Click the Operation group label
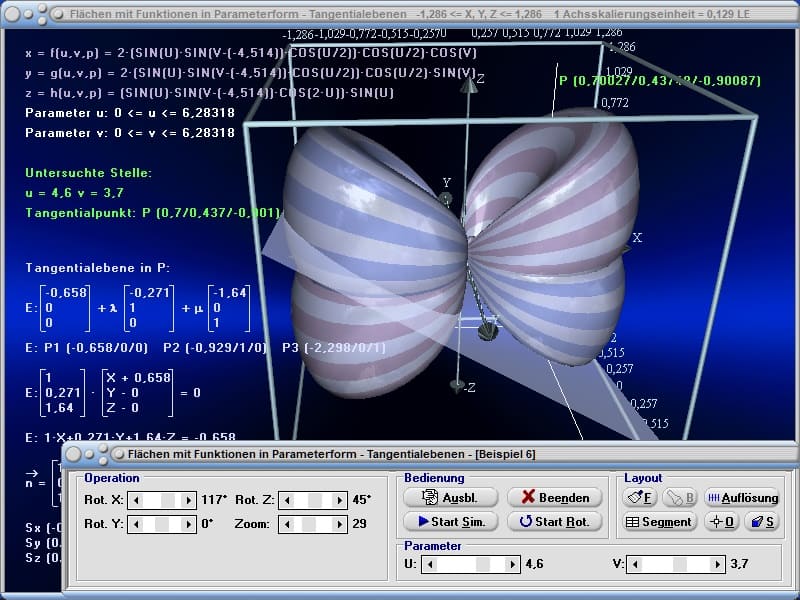The image size is (800, 600). [x=112, y=478]
